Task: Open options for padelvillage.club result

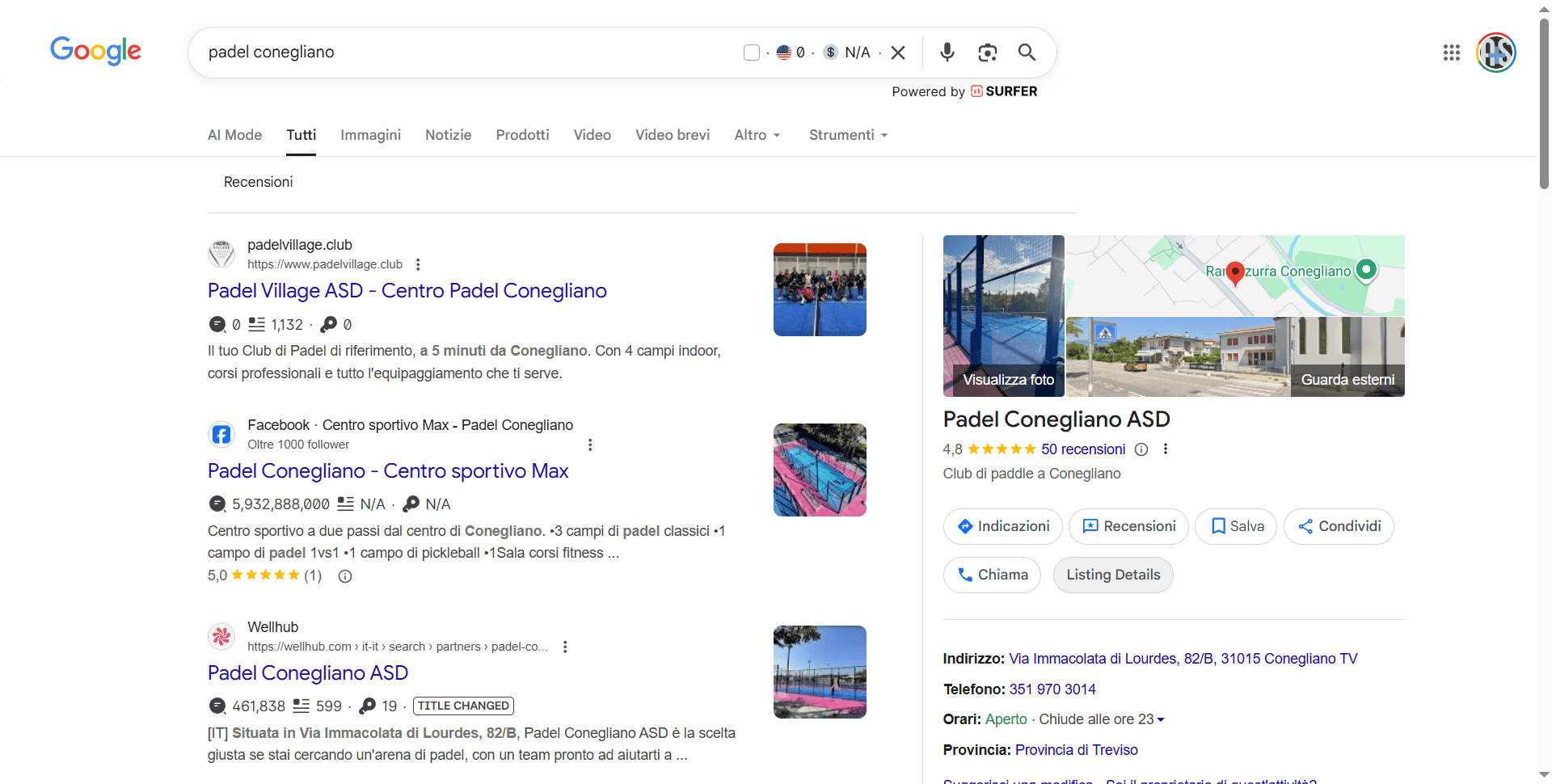Action: tap(418, 264)
